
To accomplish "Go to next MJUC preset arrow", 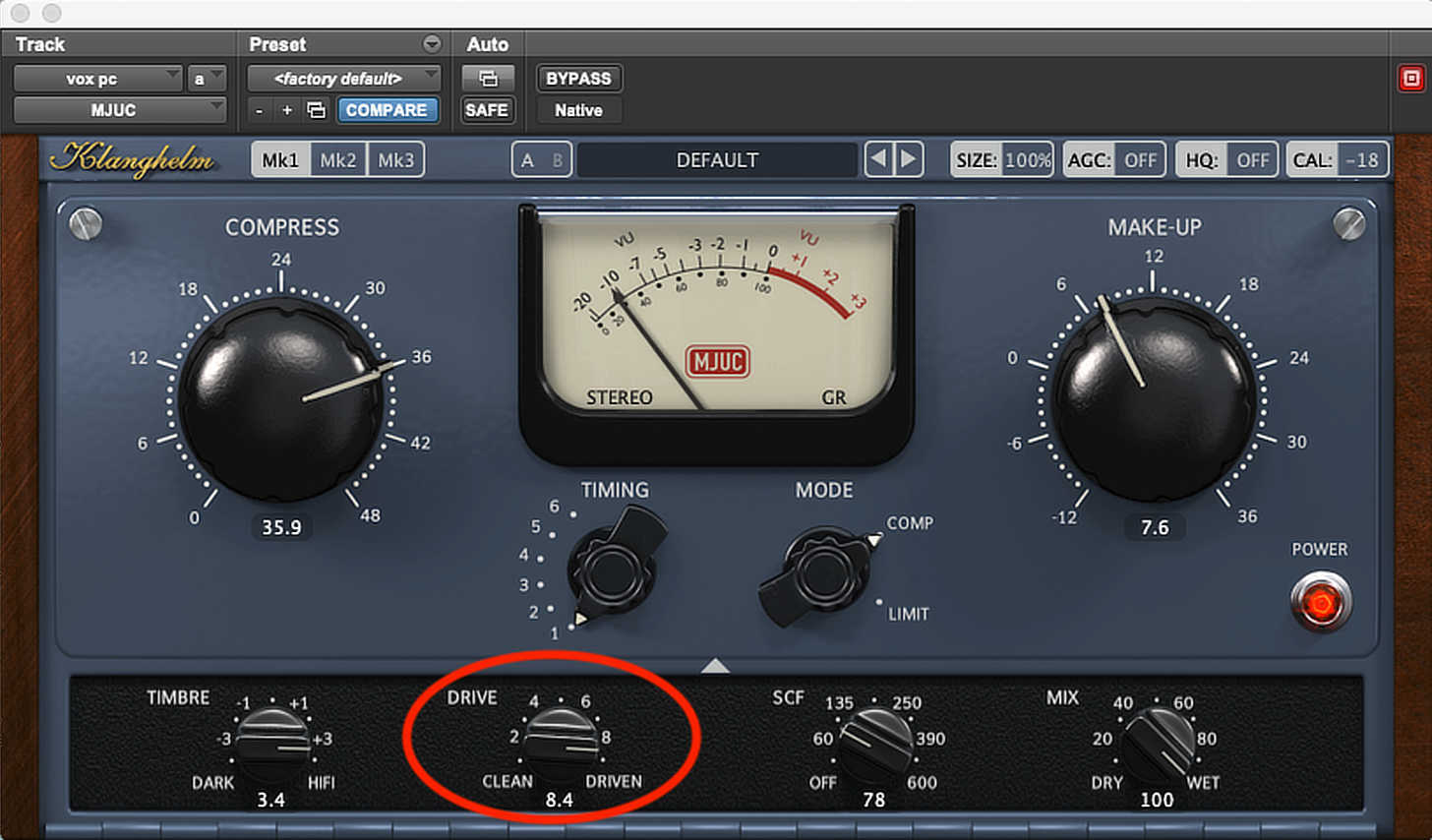I will click(909, 159).
